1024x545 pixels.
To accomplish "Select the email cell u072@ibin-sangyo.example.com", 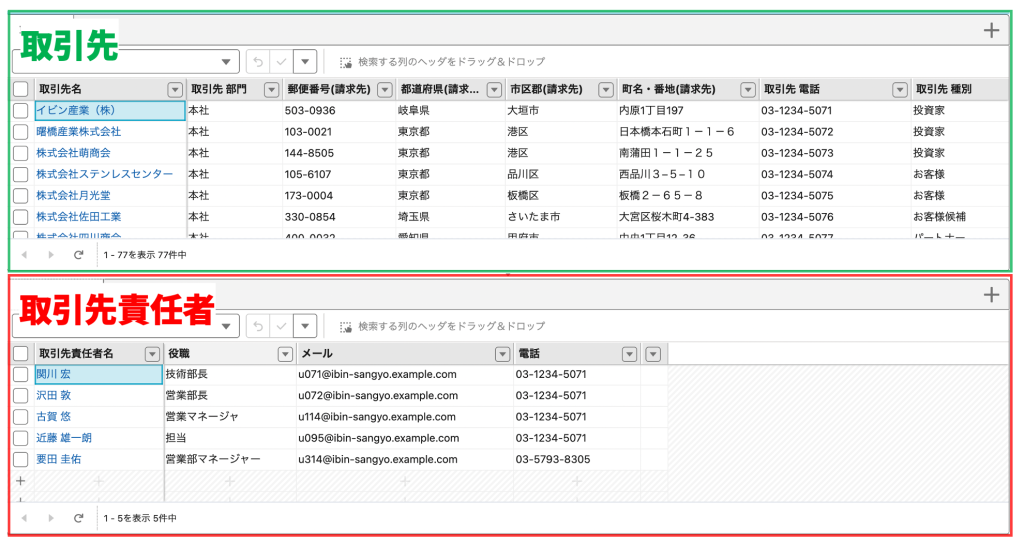I will coord(377,396).
